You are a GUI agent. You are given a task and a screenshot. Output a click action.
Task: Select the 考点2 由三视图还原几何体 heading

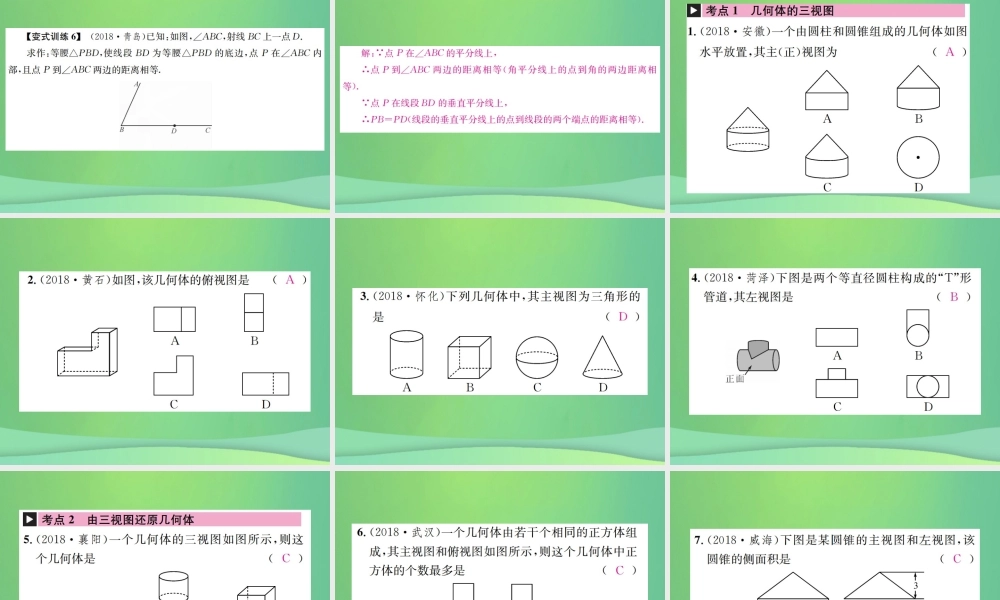pos(118,519)
